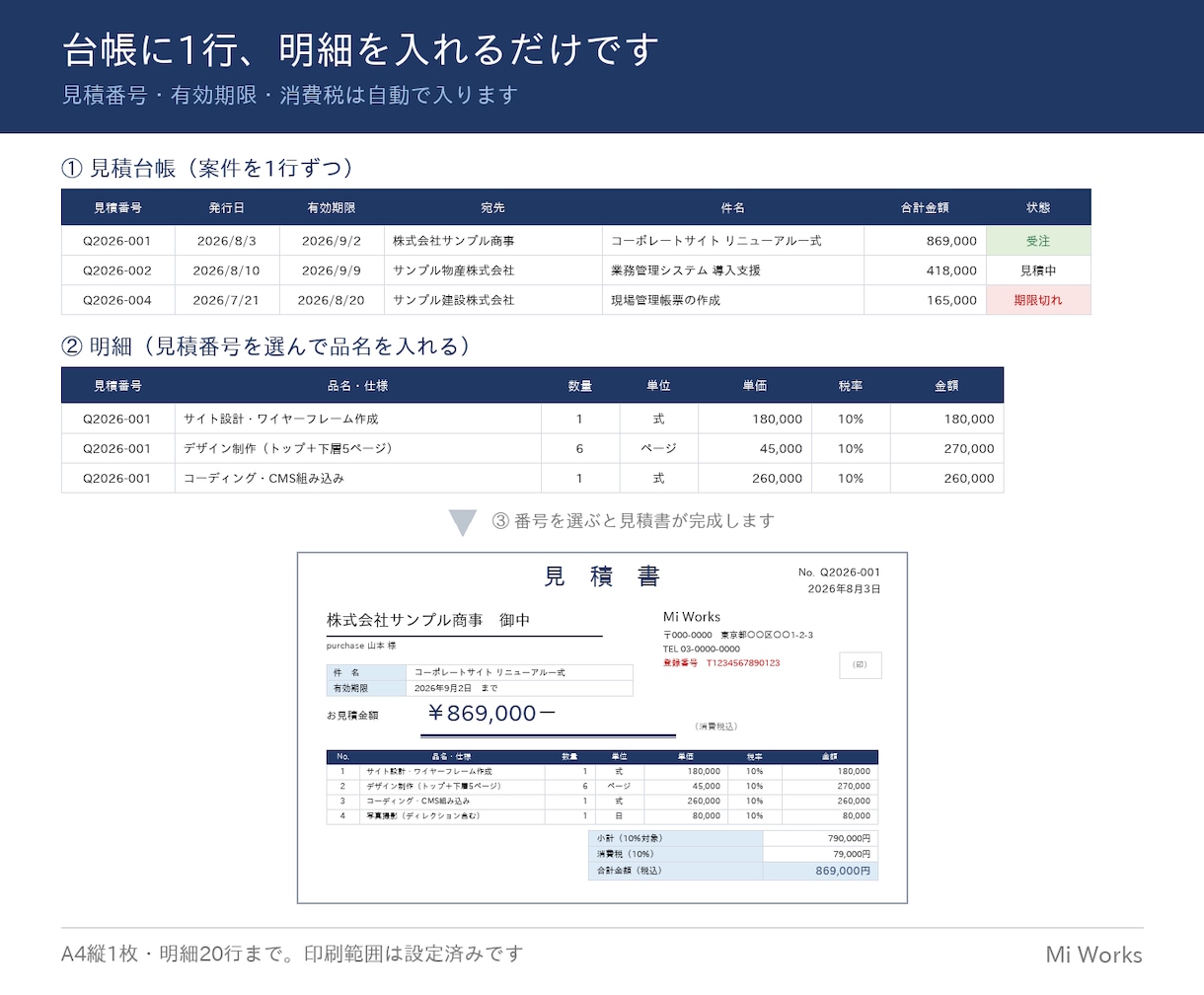Image resolution: width=1204 pixels, height=995 pixels.
Task: Click the unit price 260,000 in the details table
Action: [x=755, y=478]
